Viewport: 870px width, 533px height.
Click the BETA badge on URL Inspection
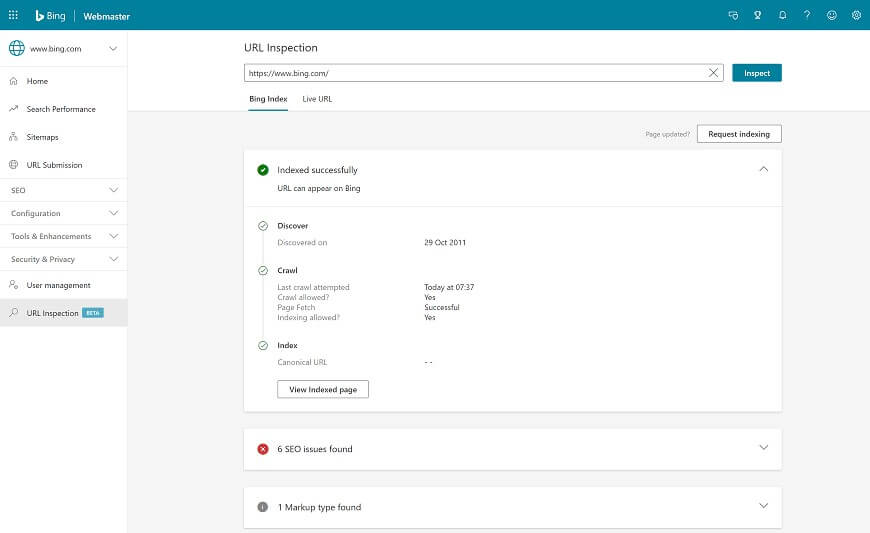pos(93,313)
